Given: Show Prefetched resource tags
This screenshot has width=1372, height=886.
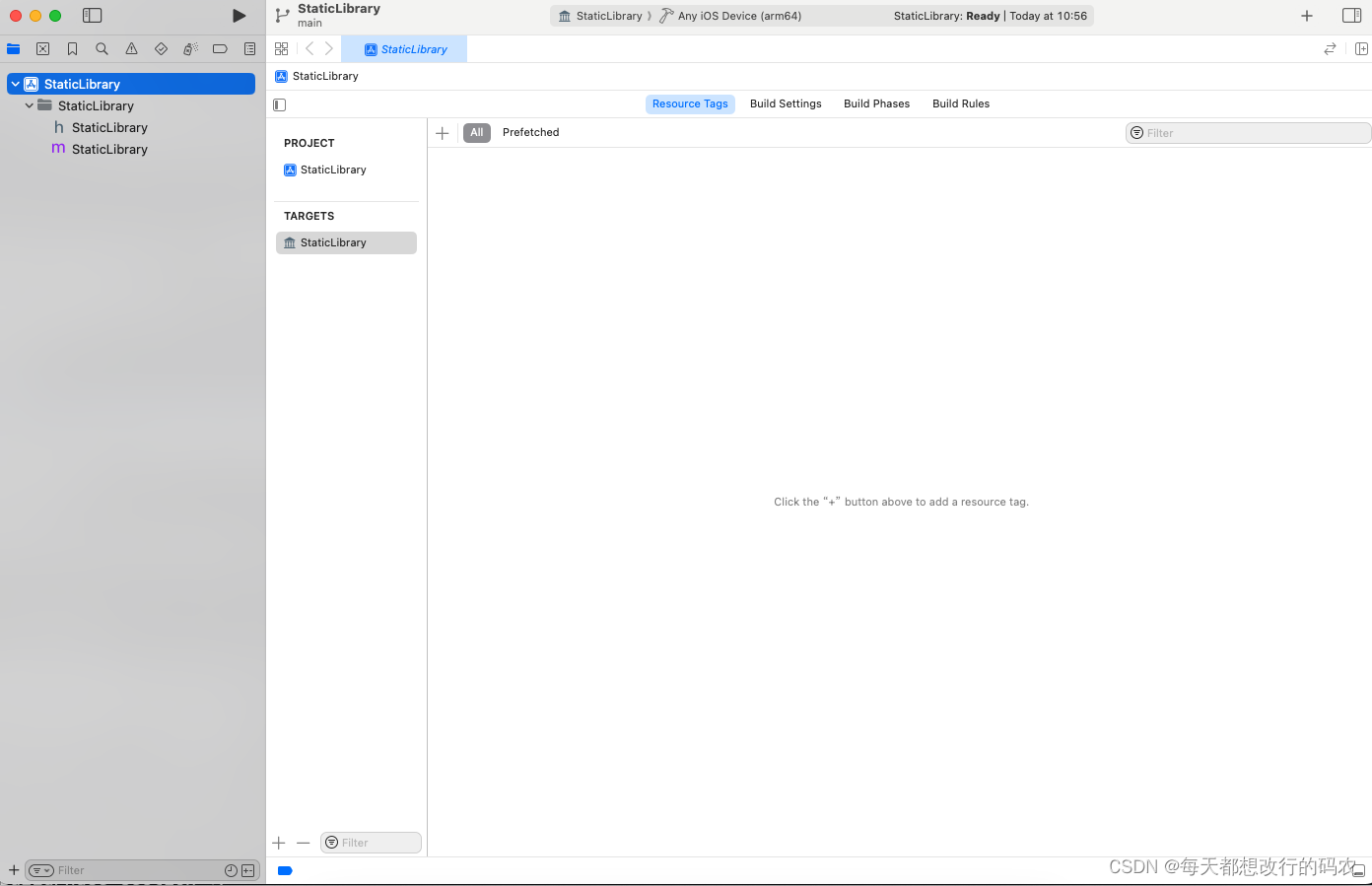Looking at the screenshot, I should point(530,132).
